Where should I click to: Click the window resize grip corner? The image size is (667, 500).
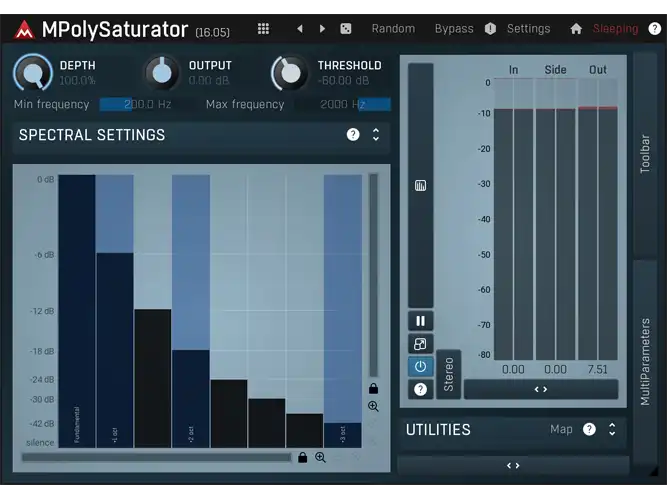click(x=653, y=471)
